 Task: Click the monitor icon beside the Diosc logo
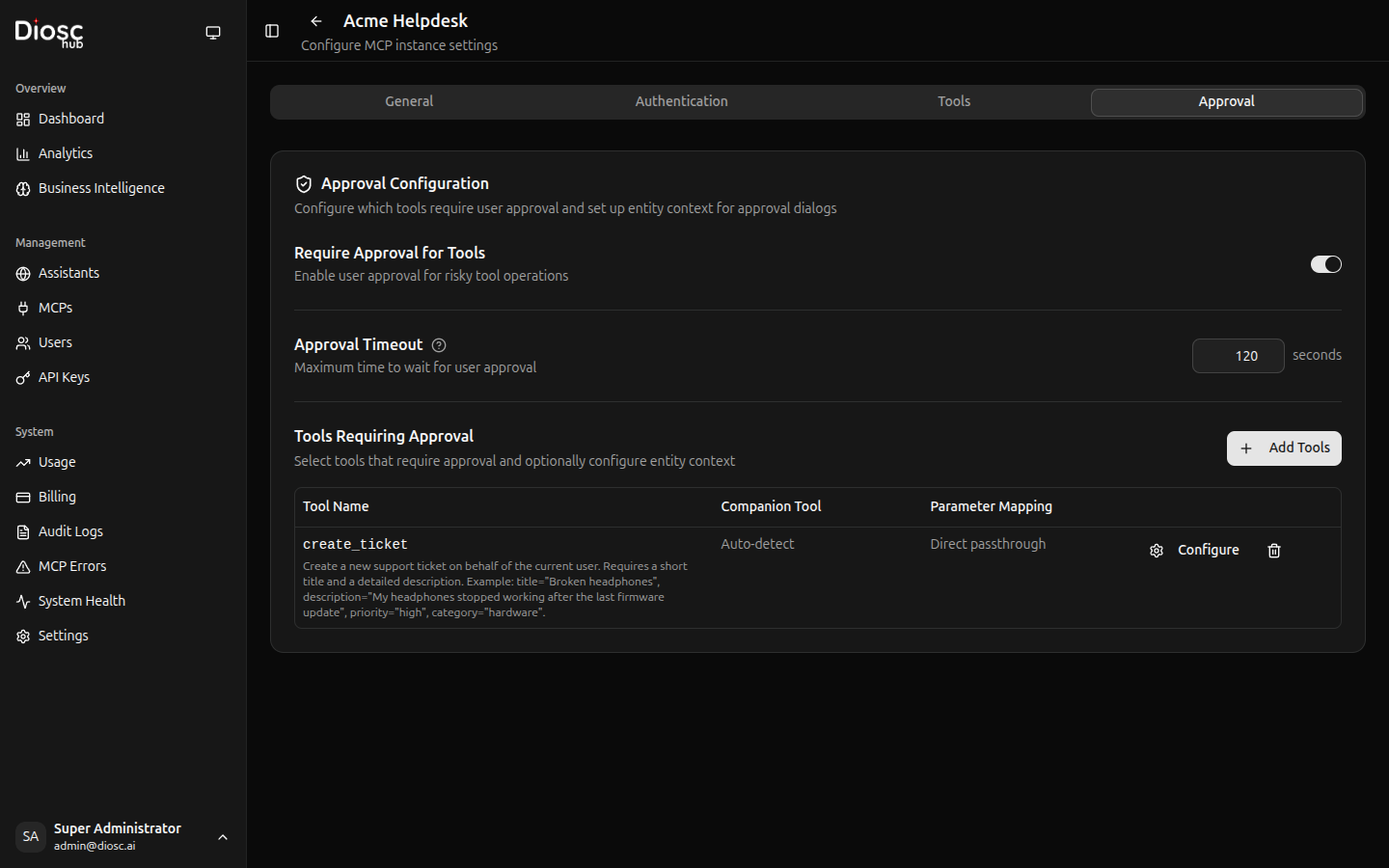tap(213, 33)
